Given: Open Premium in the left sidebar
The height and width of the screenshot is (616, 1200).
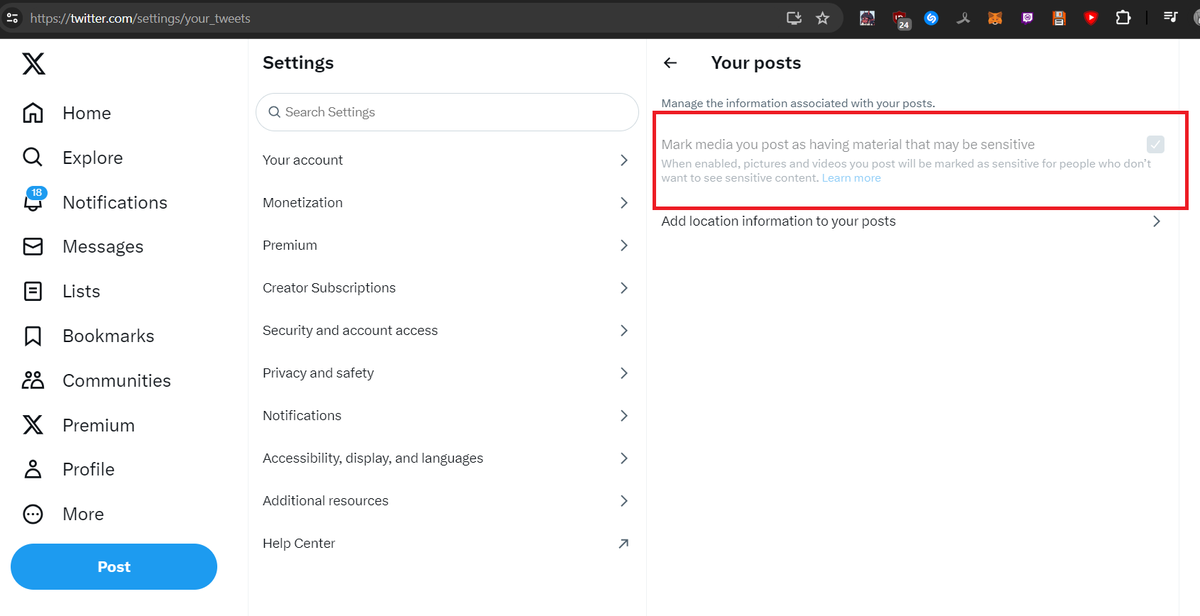Looking at the screenshot, I should [x=78, y=425].
